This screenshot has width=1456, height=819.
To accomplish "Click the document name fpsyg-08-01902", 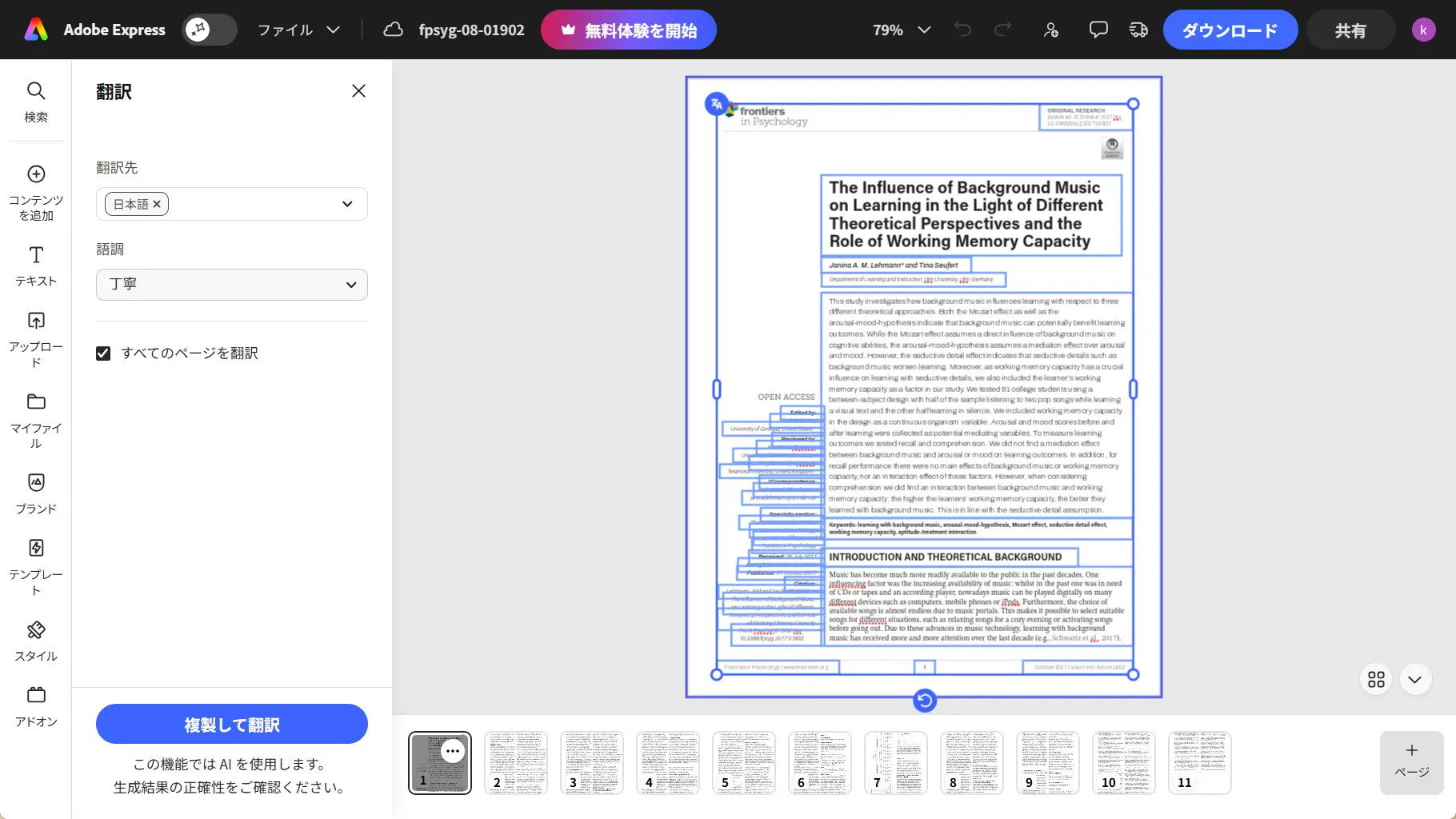I will [x=472, y=30].
